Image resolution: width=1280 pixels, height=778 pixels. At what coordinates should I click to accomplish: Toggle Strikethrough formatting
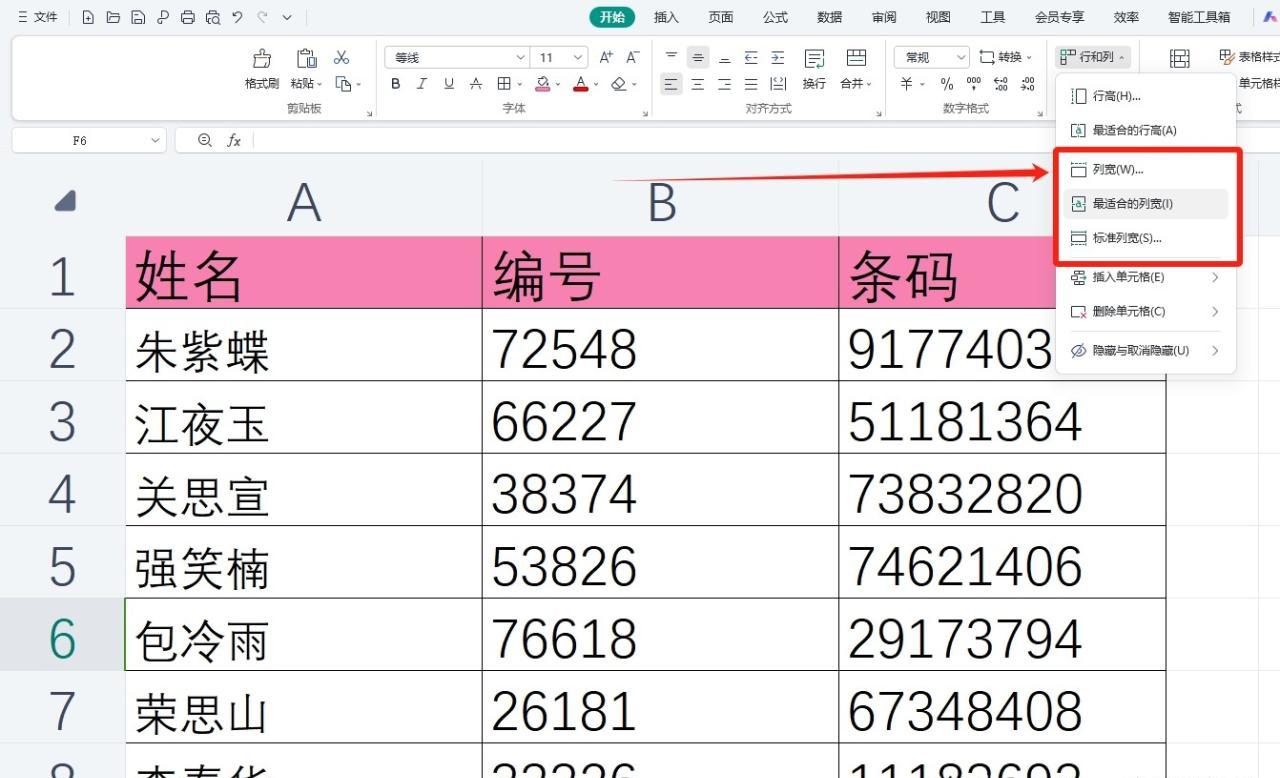(x=476, y=84)
